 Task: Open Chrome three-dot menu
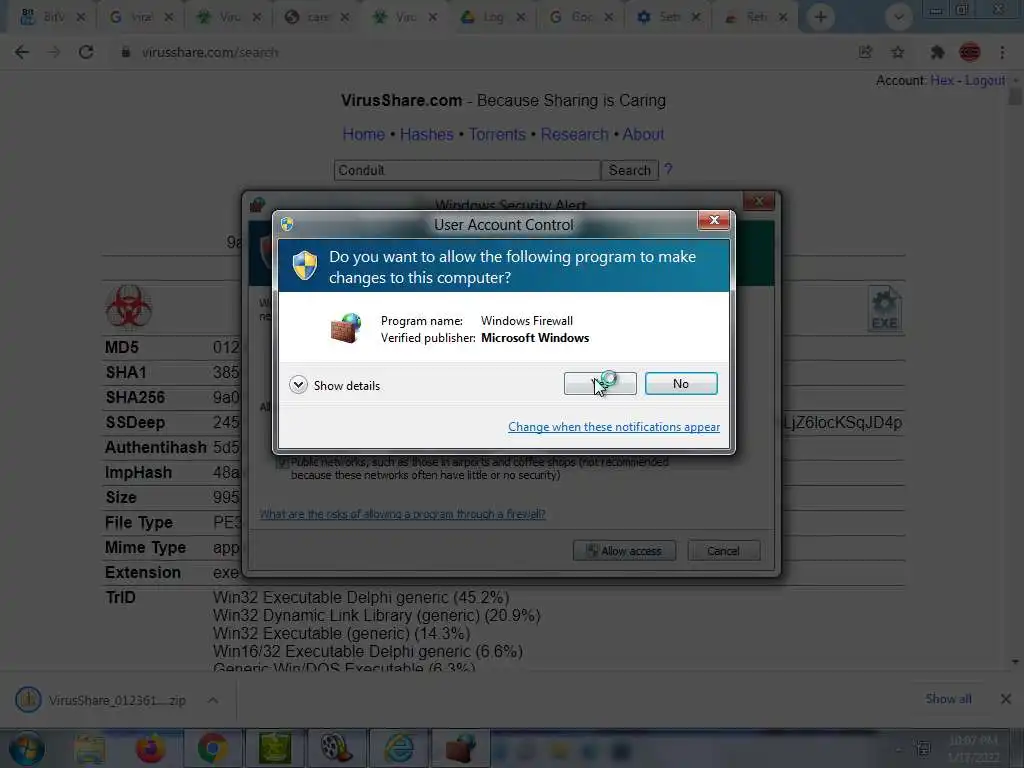(x=1002, y=52)
